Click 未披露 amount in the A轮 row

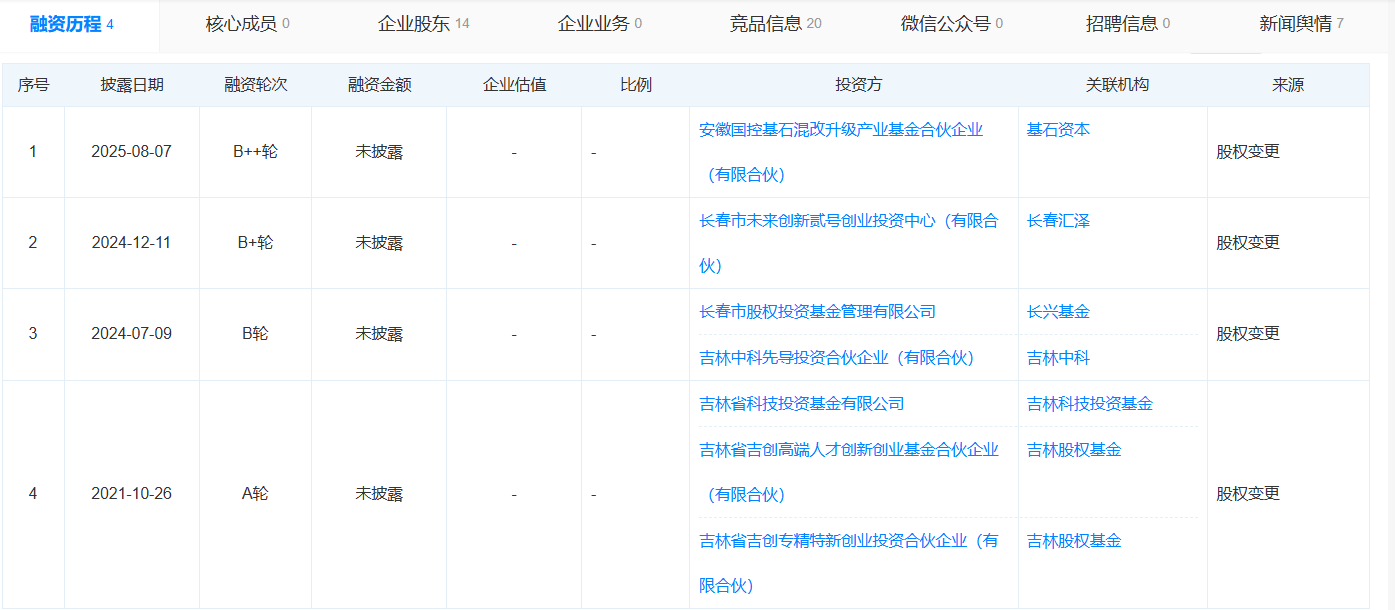[x=379, y=494]
